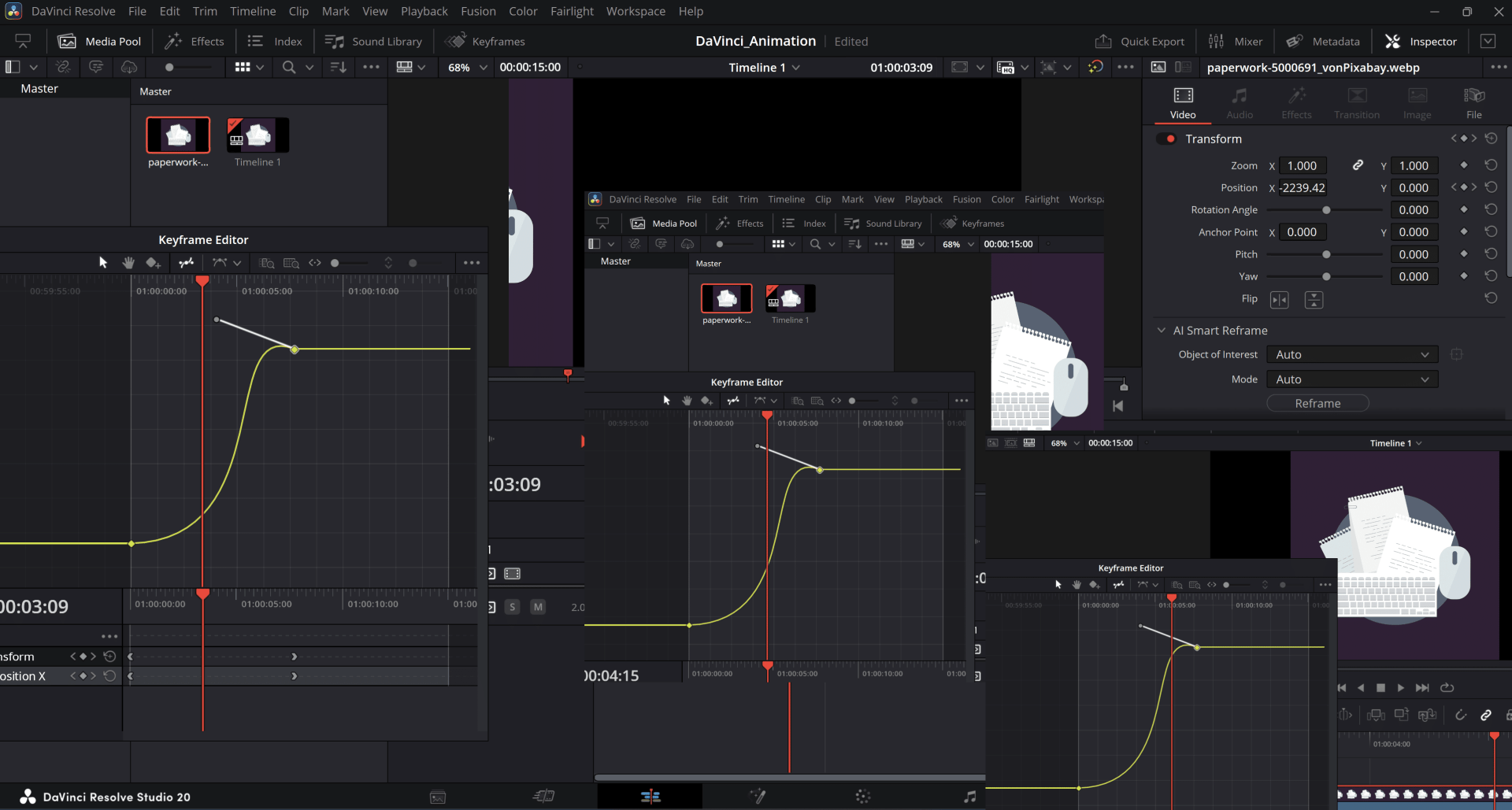This screenshot has width=1512, height=810.
Task: Open the Effects library panel
Action: 194,41
